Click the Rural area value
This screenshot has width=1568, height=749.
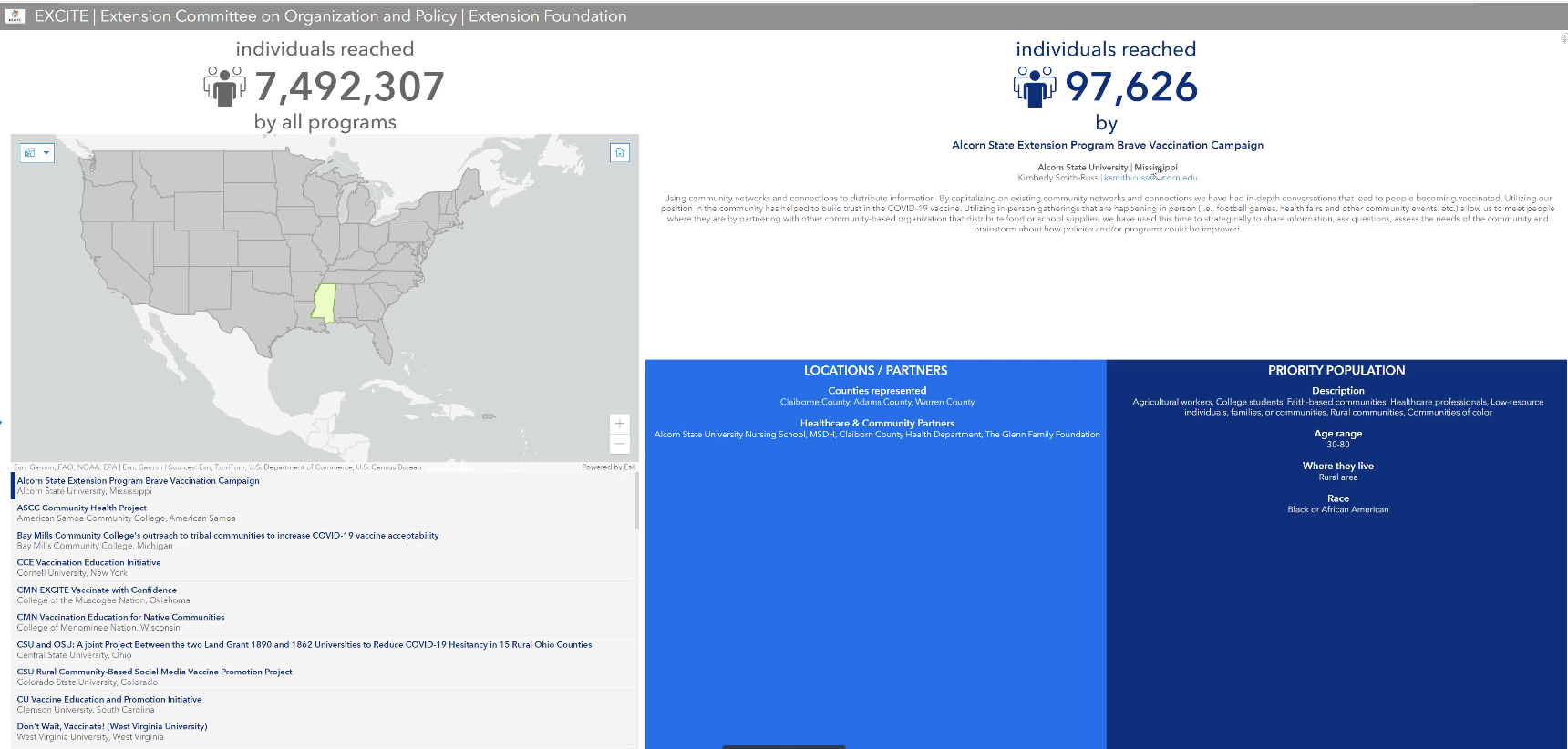1338,477
